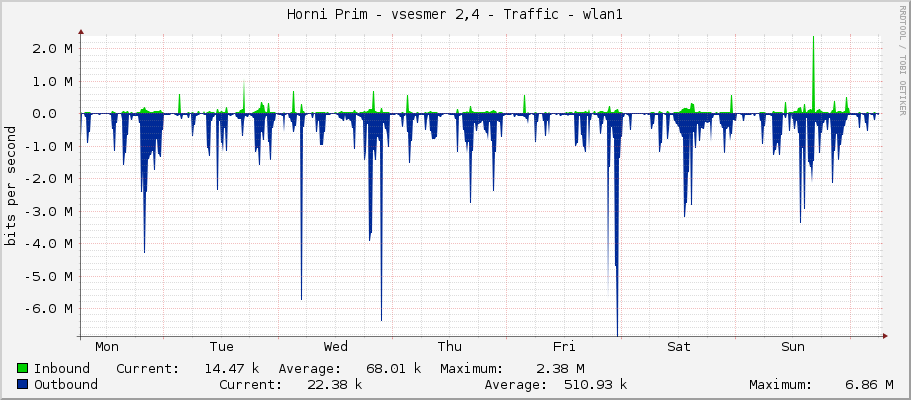Click the 'Thu' x-axis label

coord(450,347)
